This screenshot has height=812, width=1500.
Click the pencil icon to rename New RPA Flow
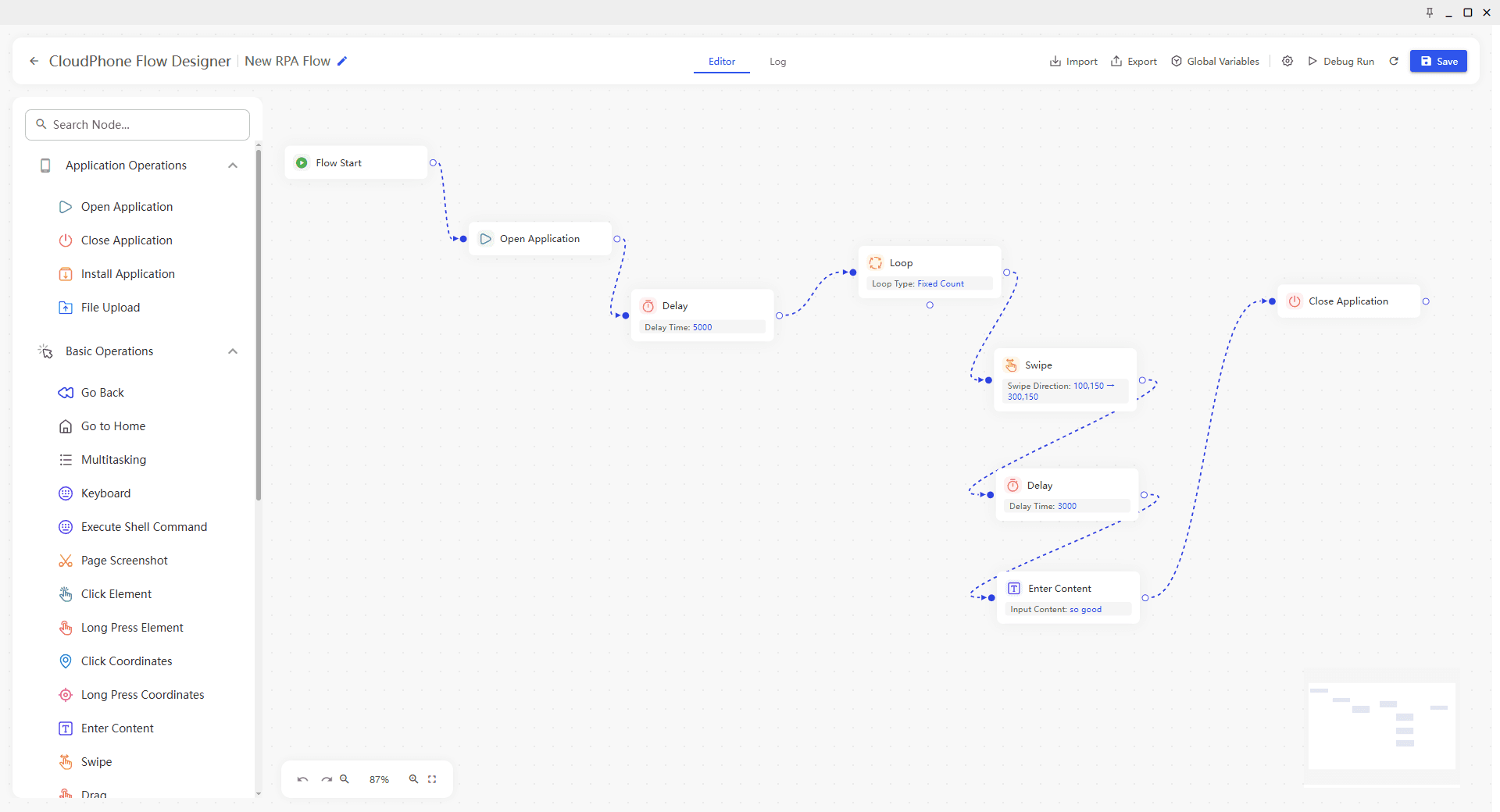pyautogui.click(x=342, y=61)
